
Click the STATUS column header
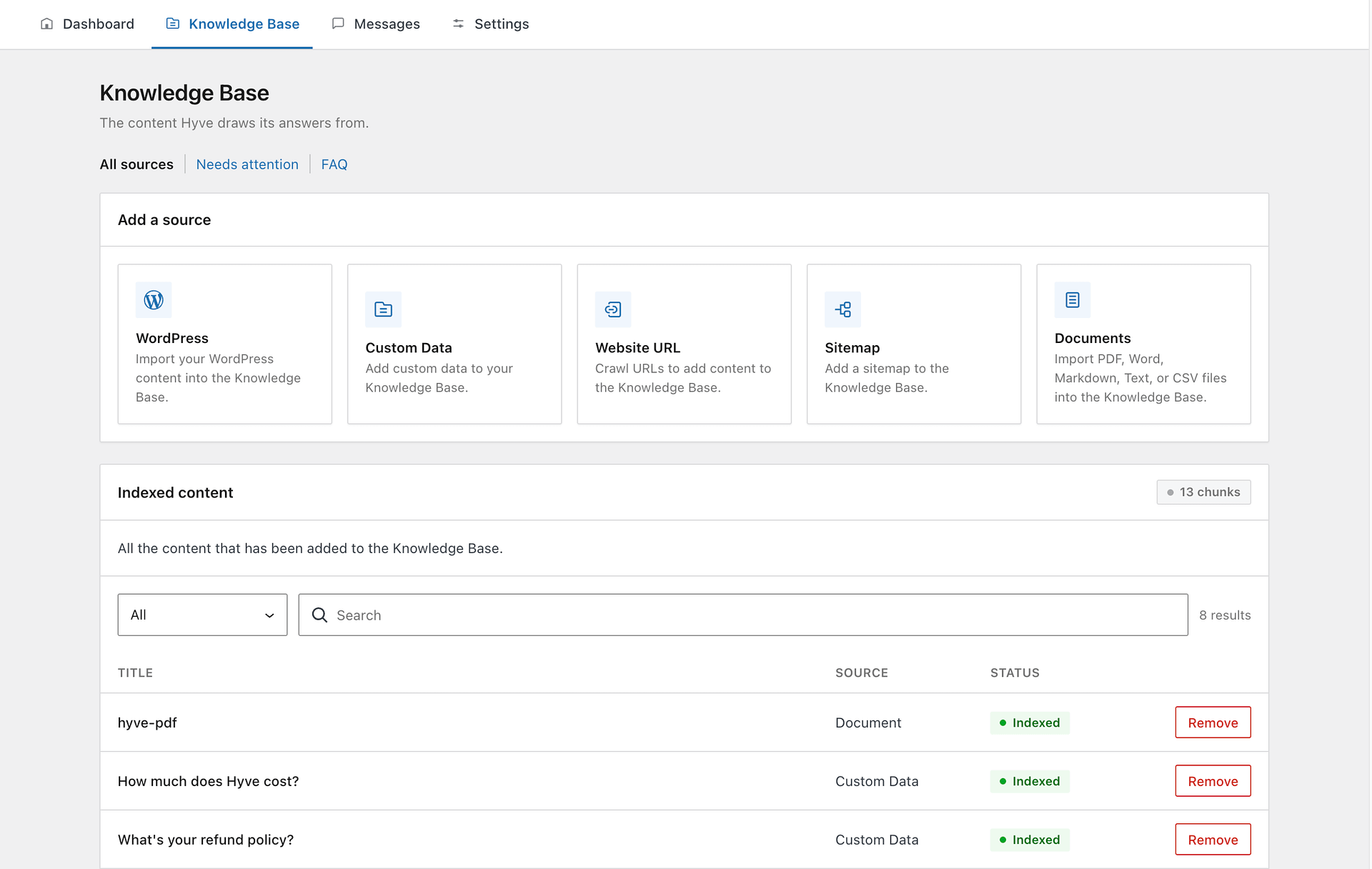click(x=1015, y=672)
